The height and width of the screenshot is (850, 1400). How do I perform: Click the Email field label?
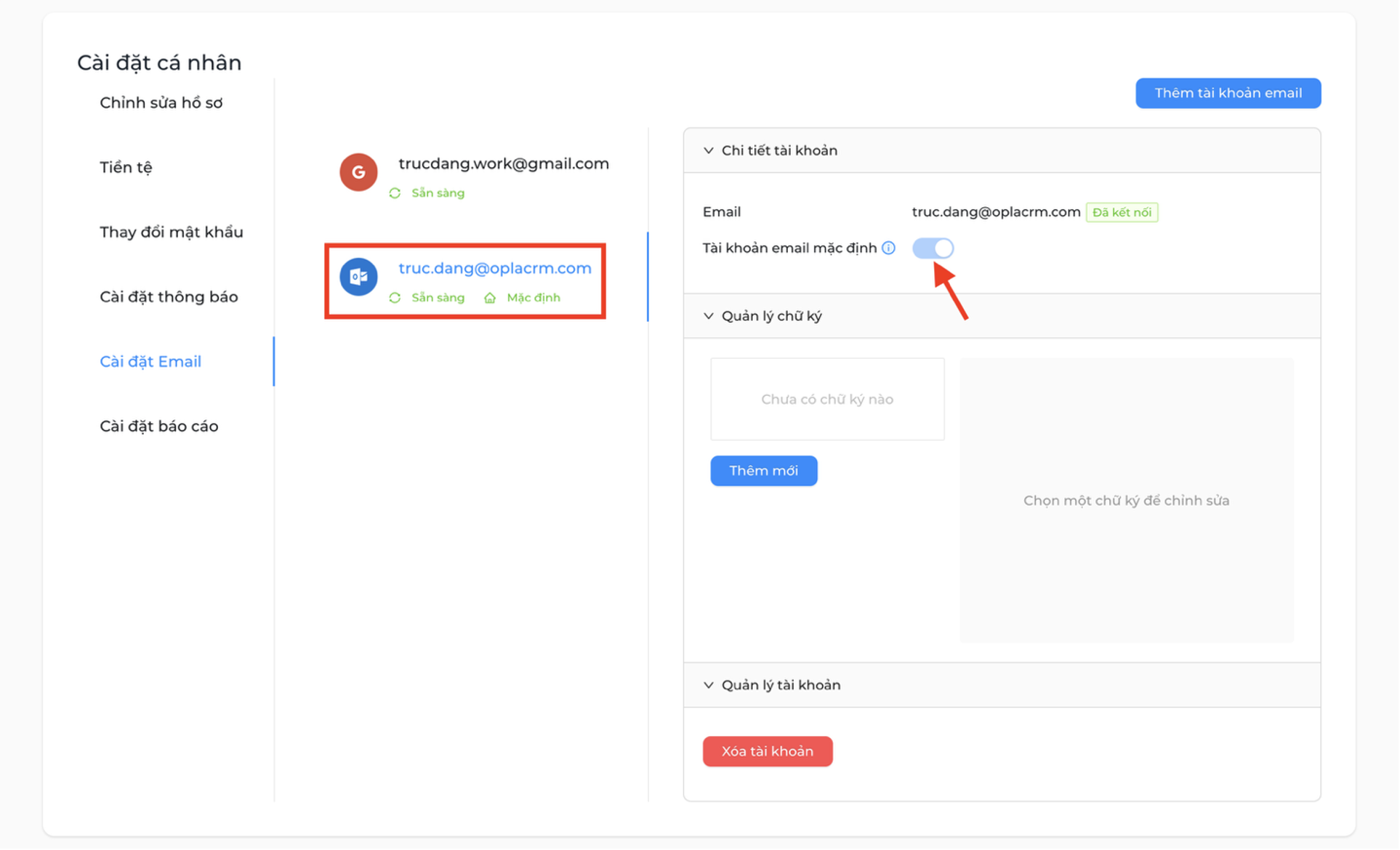click(x=722, y=212)
